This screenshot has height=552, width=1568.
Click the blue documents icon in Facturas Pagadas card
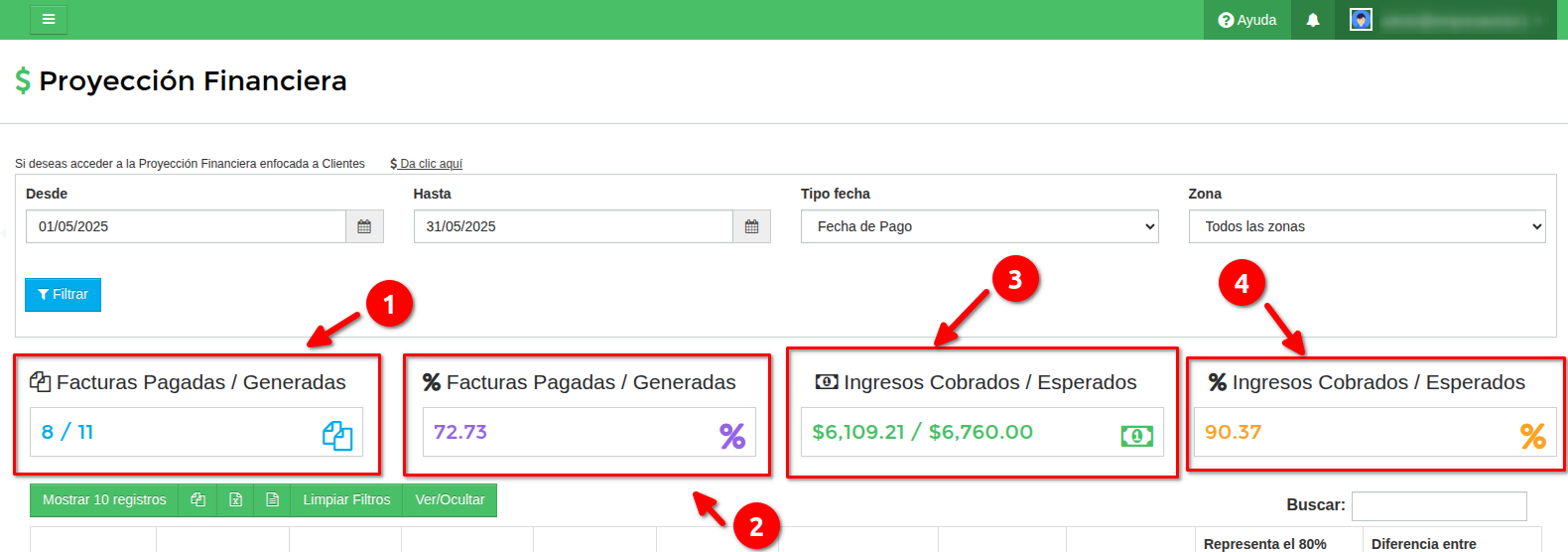point(337,435)
